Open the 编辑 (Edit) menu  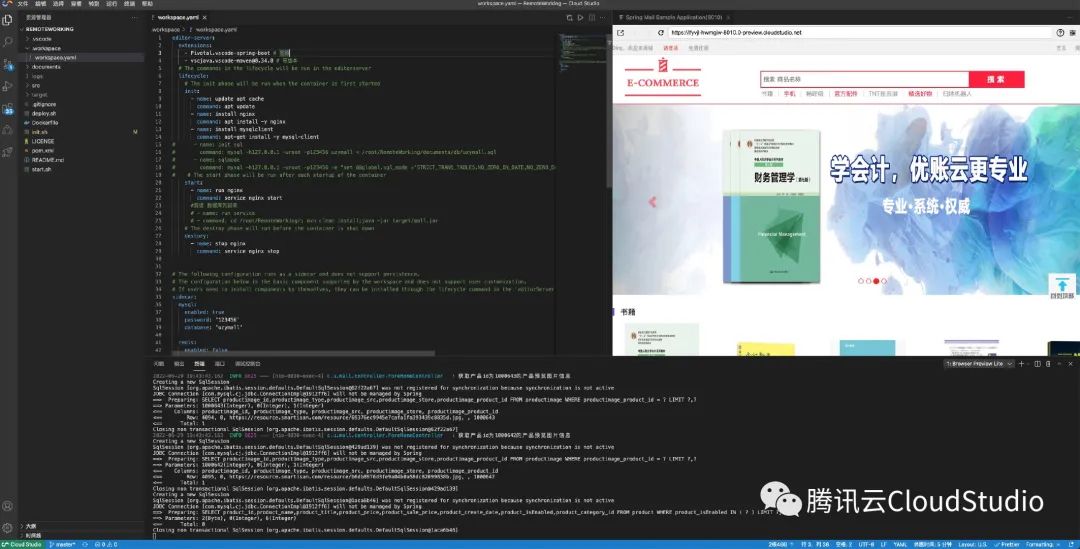41,3
